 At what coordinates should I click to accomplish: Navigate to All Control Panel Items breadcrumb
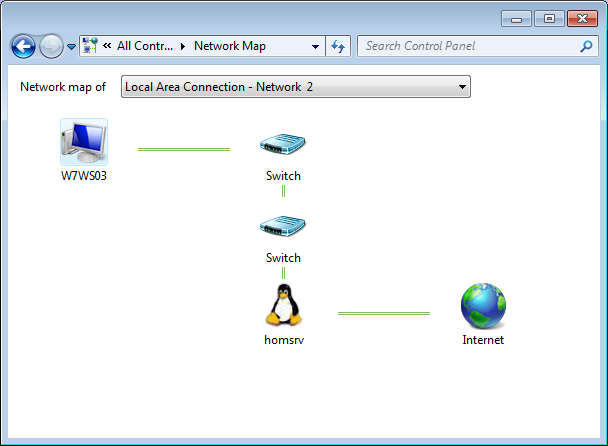[x=144, y=46]
